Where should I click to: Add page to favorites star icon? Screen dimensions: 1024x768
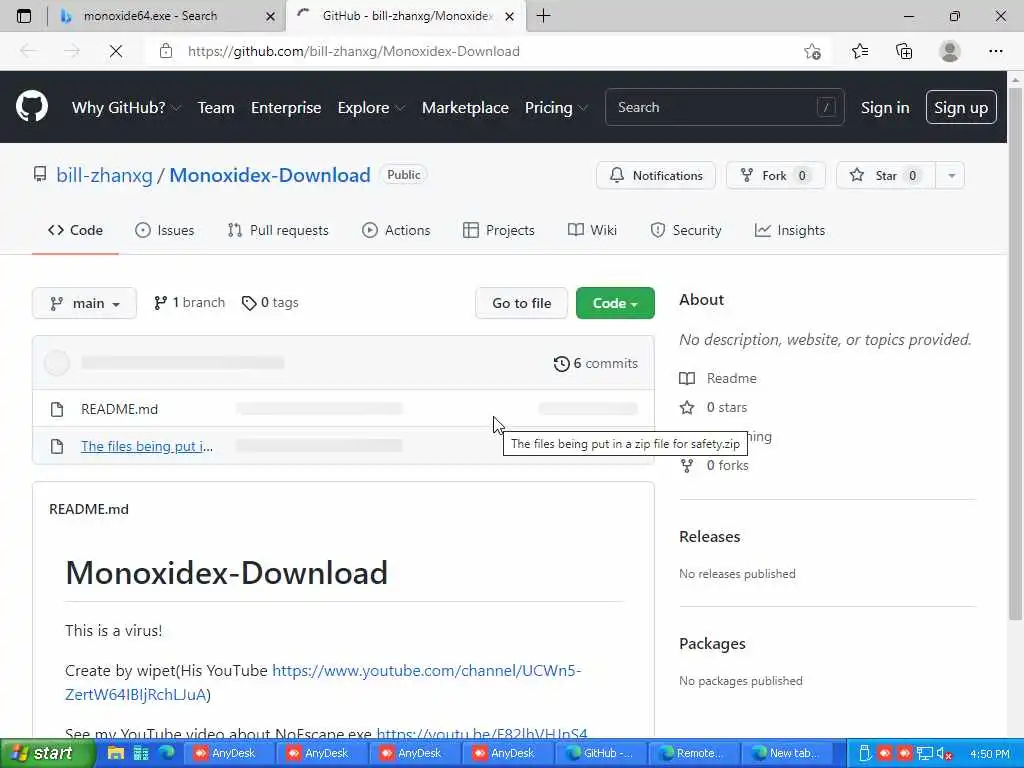pyautogui.click(x=812, y=51)
